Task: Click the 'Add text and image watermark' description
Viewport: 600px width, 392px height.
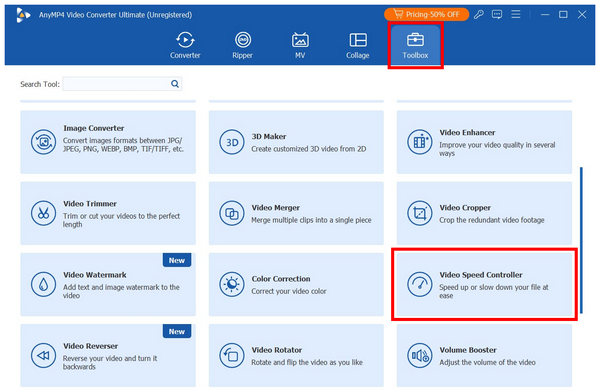Action: [x=121, y=291]
